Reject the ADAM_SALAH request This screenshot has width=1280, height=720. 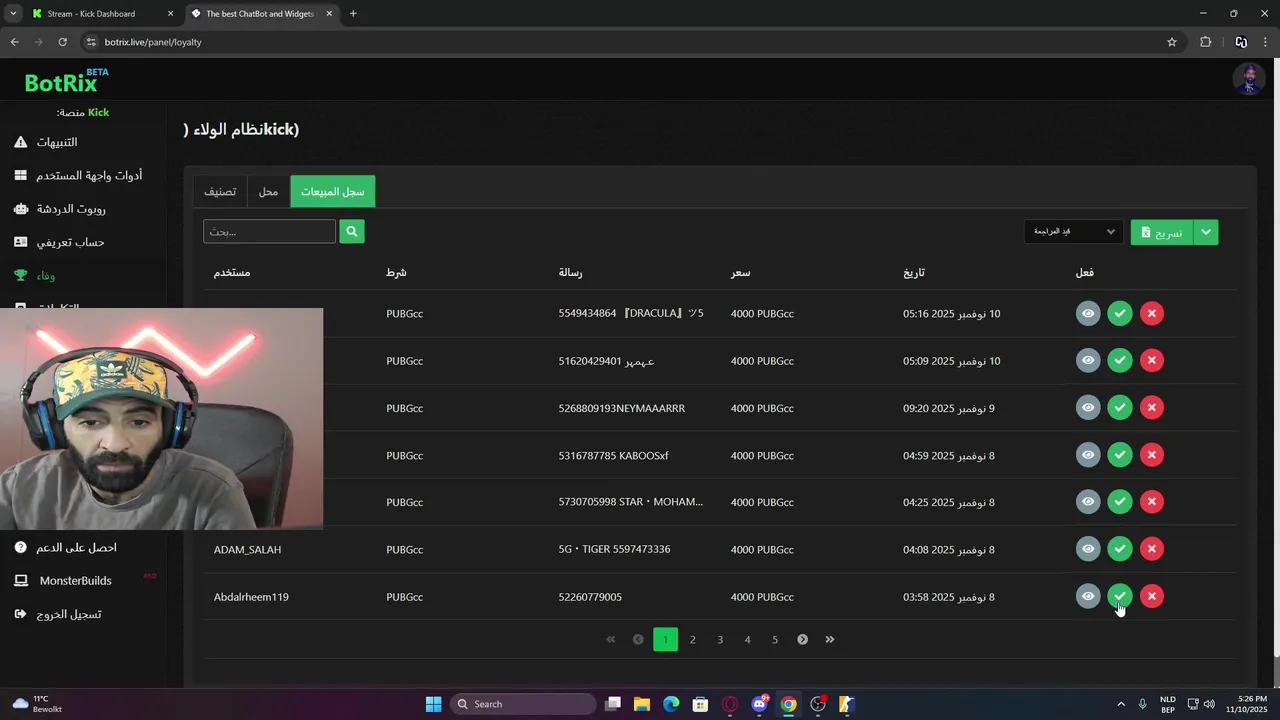tap(1152, 548)
